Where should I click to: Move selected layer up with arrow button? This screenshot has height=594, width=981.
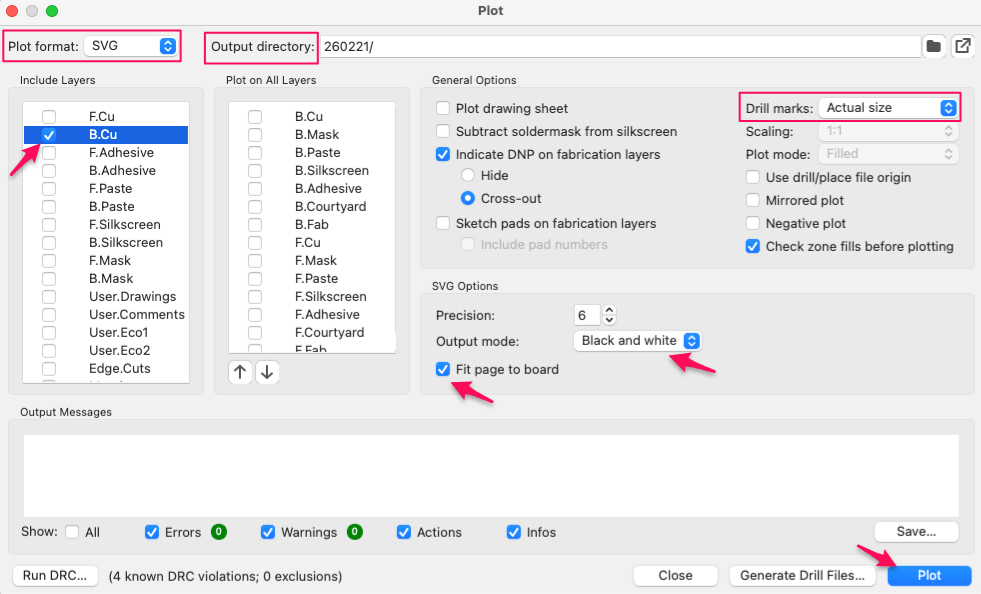tap(240, 373)
